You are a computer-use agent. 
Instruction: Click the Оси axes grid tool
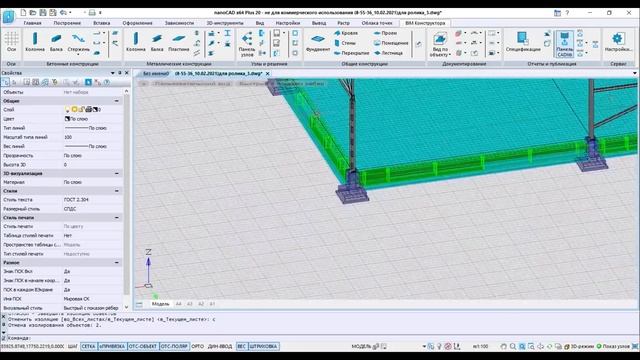[11, 42]
